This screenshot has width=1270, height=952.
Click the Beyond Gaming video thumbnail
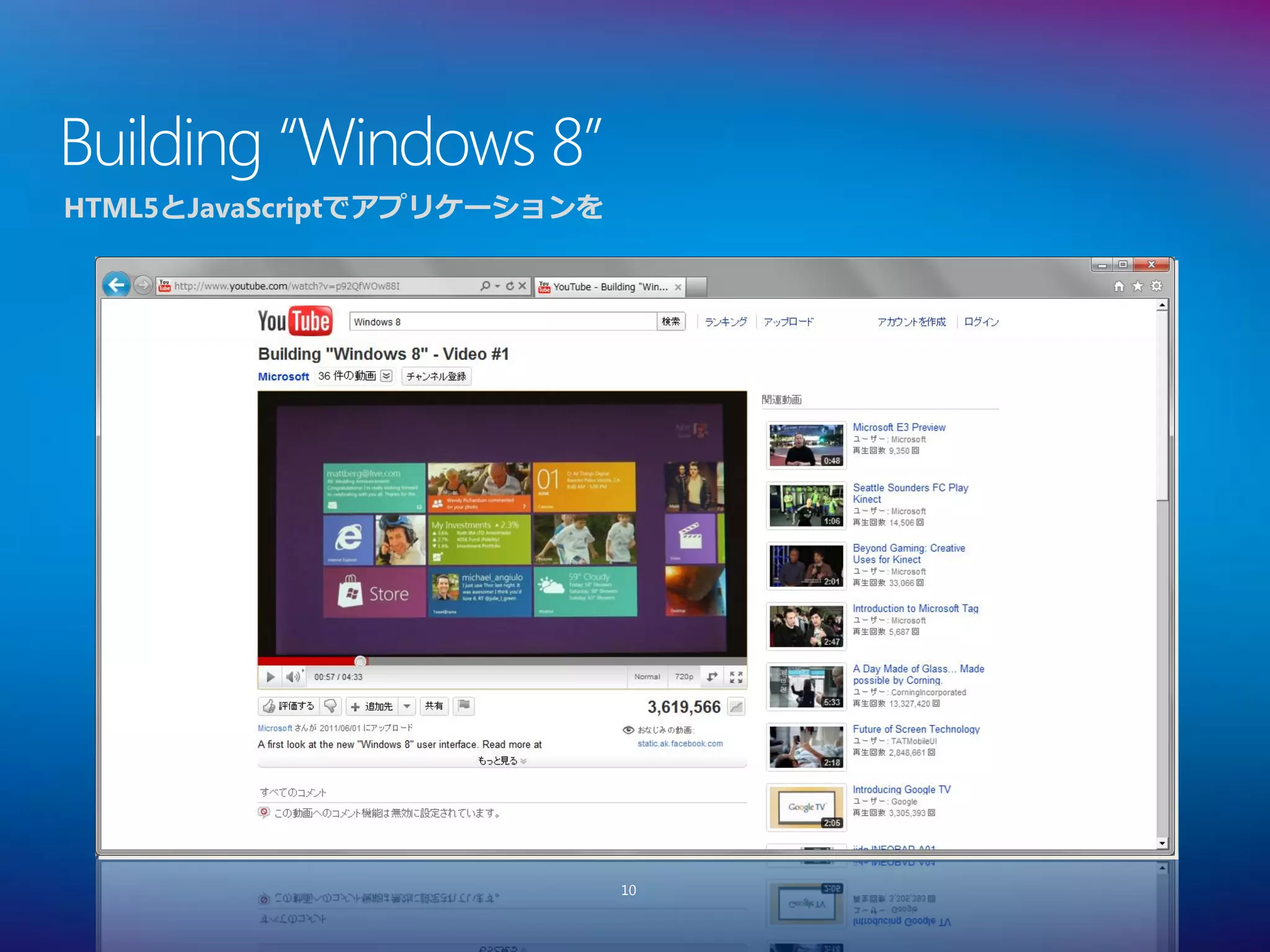click(806, 566)
